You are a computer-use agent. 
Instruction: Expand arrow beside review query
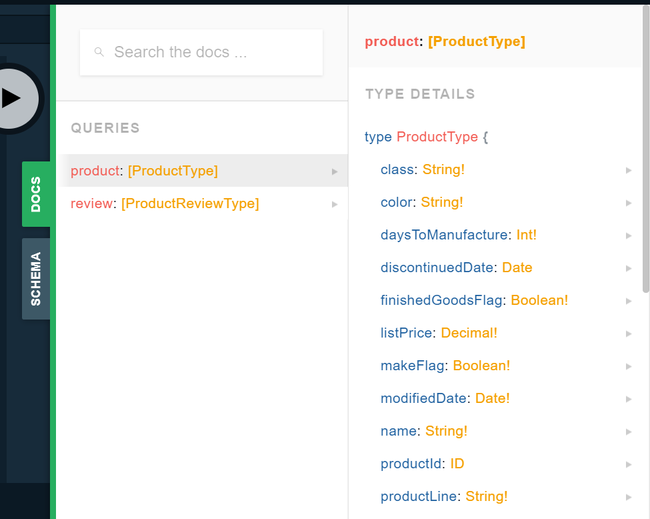[x=334, y=204]
